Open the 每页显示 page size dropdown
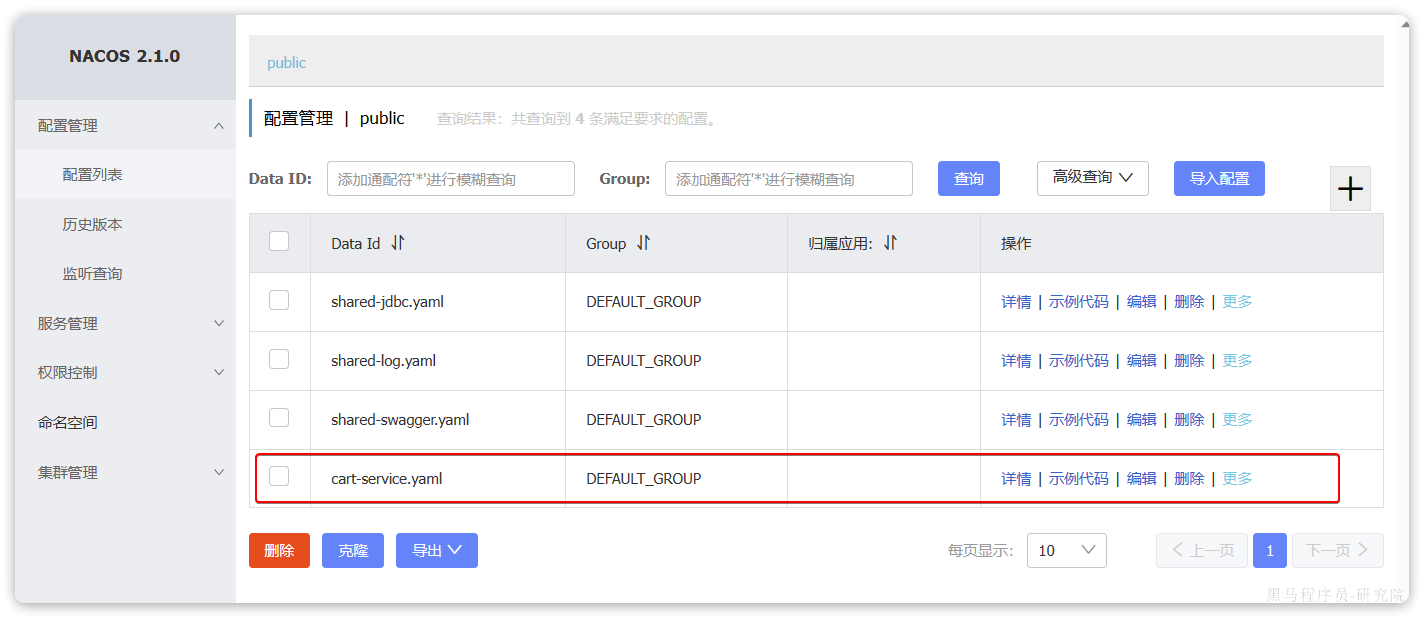The height and width of the screenshot is (620, 1424). (1066, 550)
